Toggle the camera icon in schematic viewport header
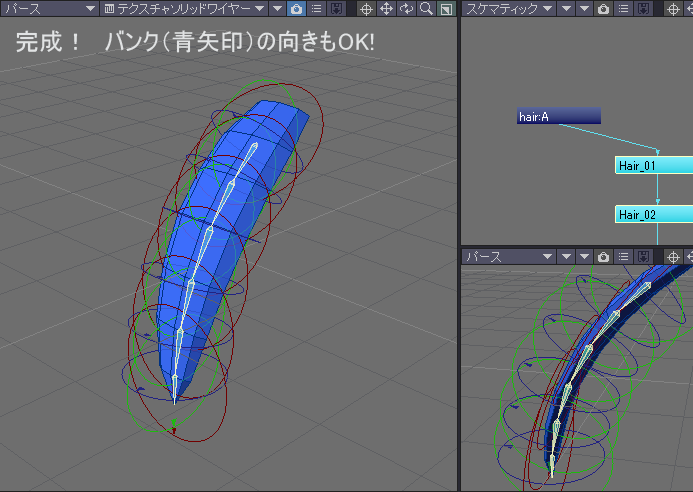The height and width of the screenshot is (492, 693). (x=603, y=8)
